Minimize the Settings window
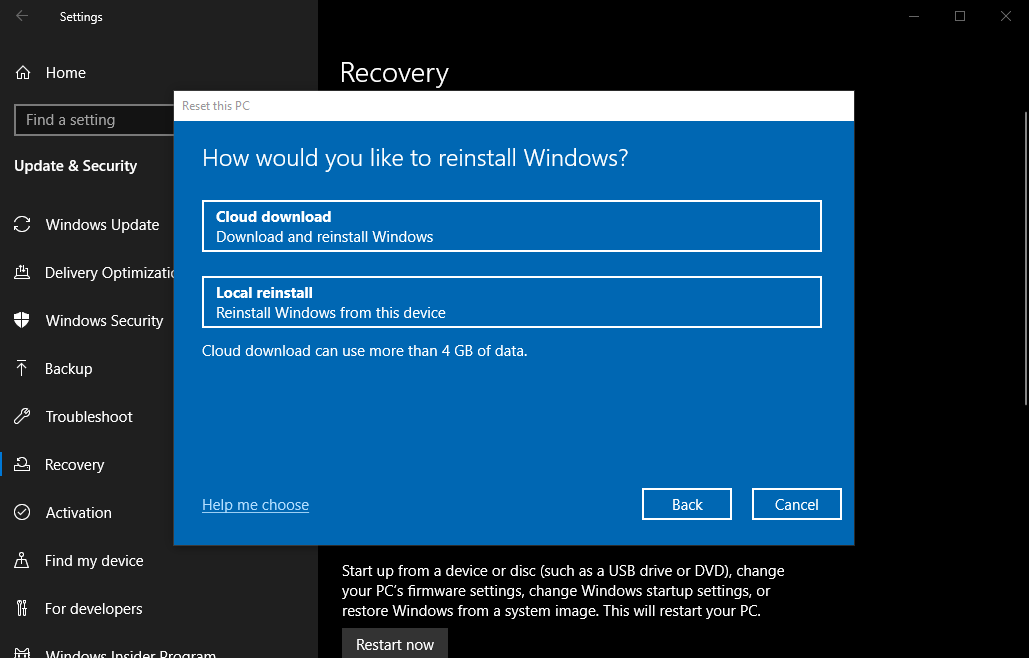Image resolution: width=1029 pixels, height=658 pixels. [914, 16]
